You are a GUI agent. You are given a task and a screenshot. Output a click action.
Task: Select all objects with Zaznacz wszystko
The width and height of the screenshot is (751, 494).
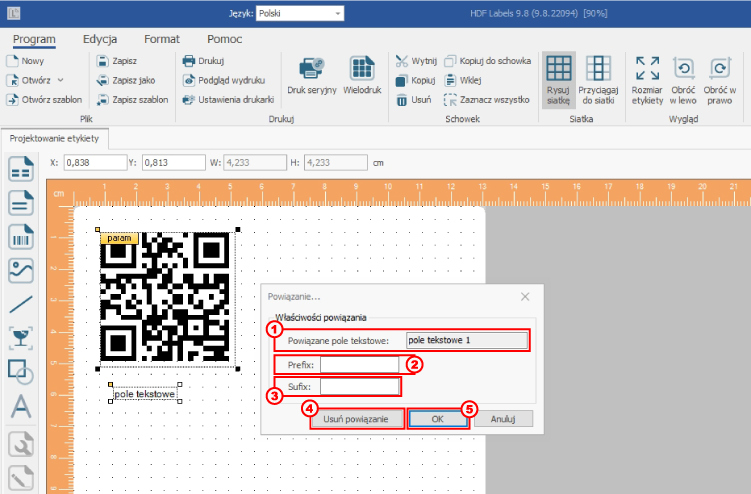(x=486, y=100)
